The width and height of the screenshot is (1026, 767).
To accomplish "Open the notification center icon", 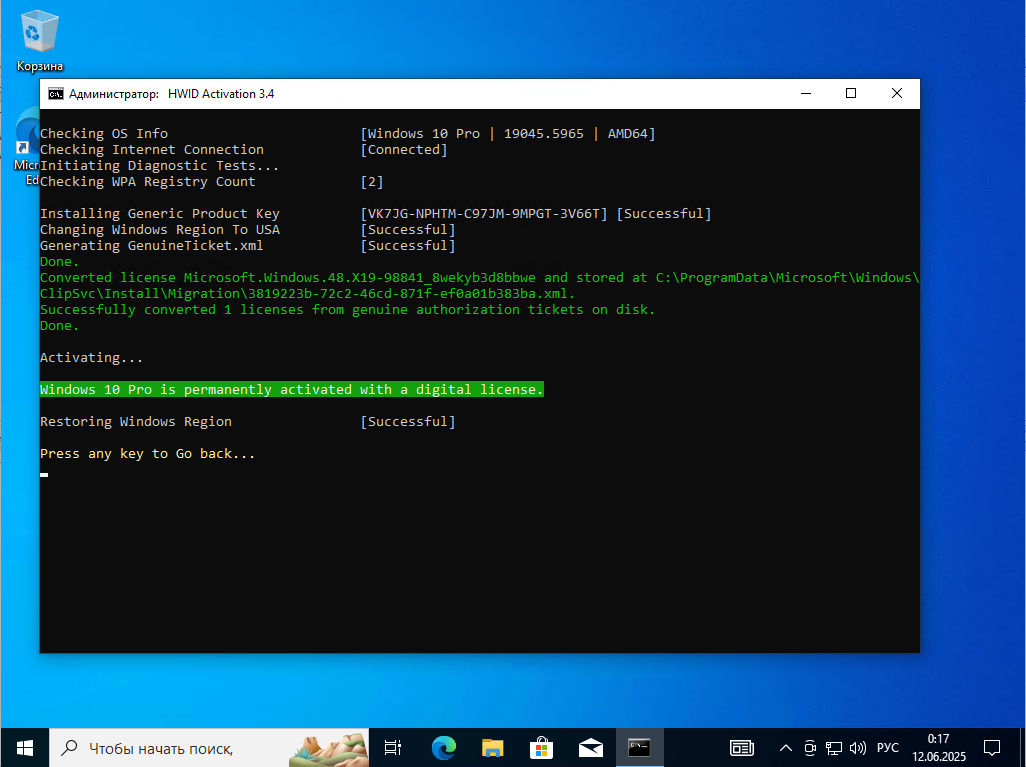I will click(992, 747).
